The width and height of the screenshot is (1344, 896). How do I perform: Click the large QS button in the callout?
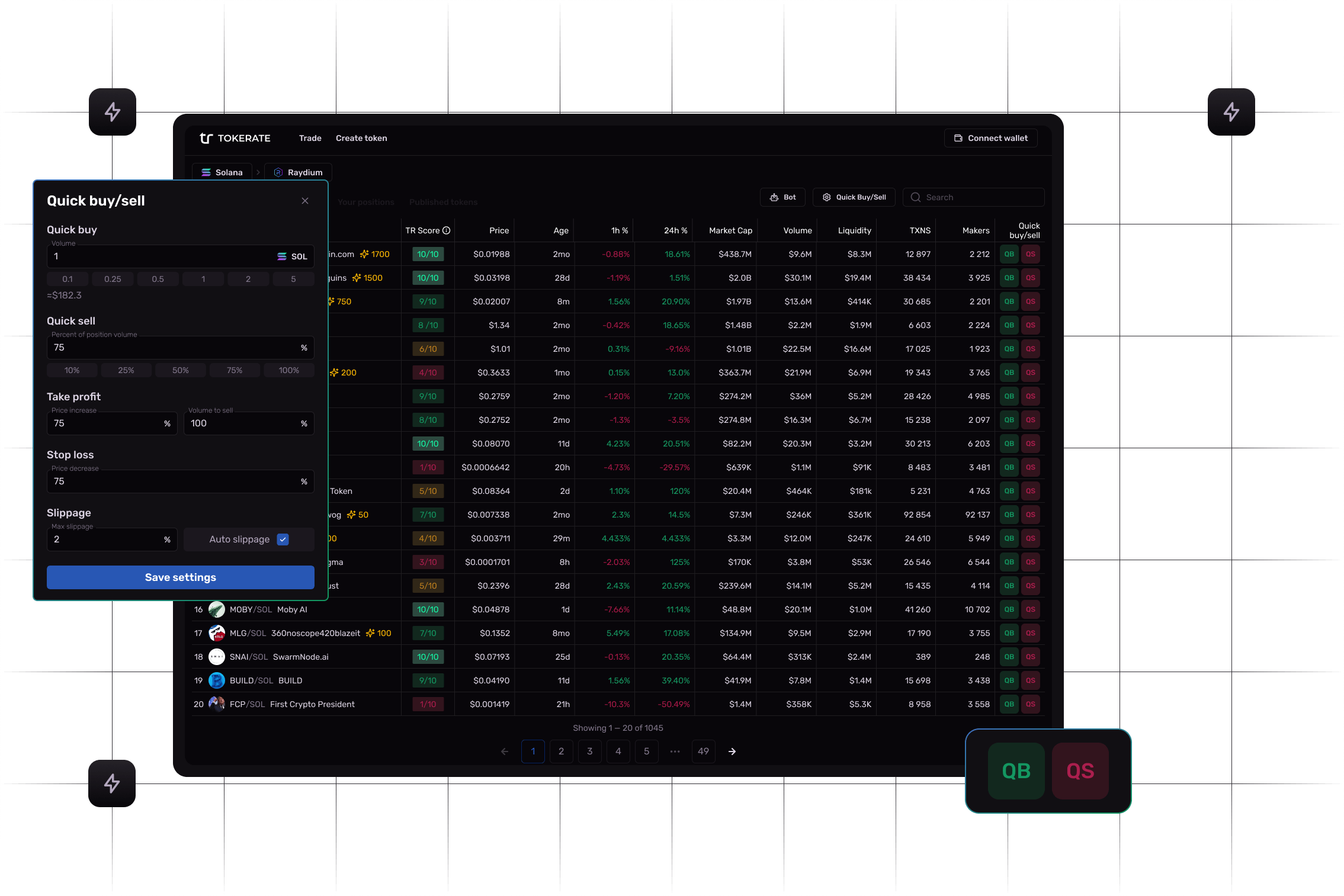coord(1080,771)
